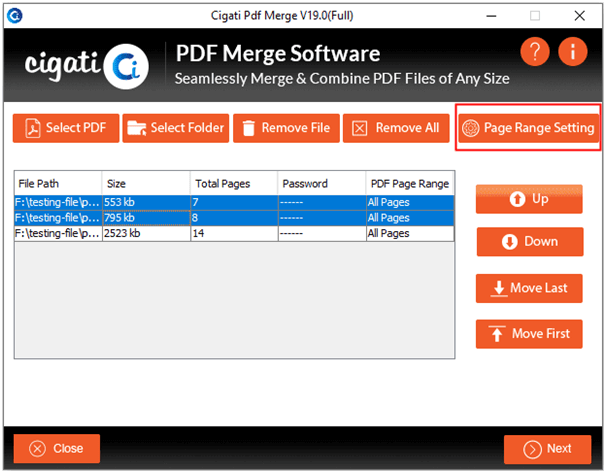Click the PDF Page Range column header
The width and height of the screenshot is (606, 473).
(x=410, y=183)
